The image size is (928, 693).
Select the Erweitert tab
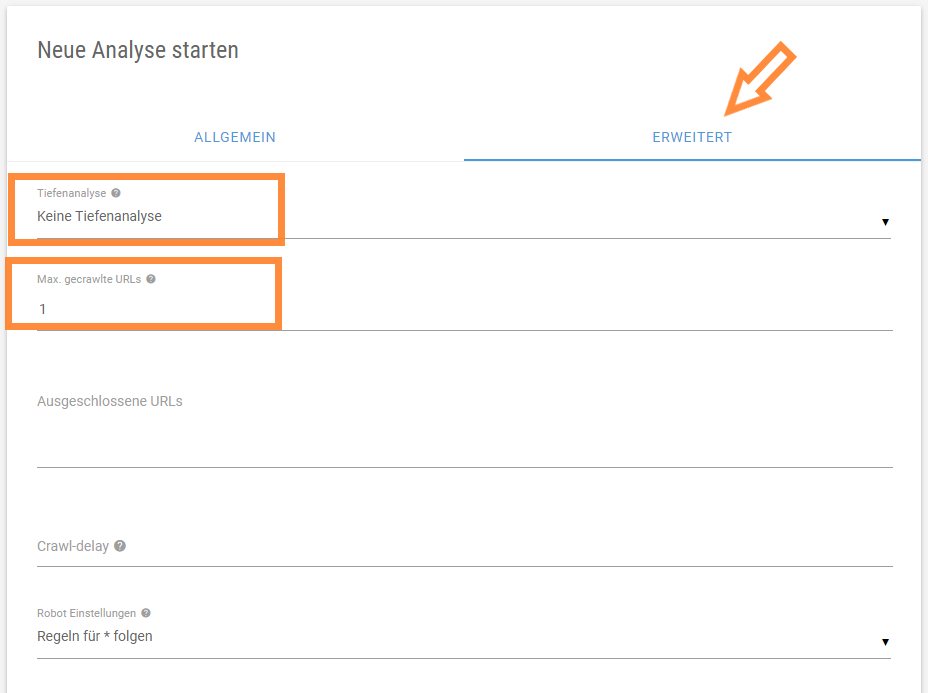coord(692,137)
